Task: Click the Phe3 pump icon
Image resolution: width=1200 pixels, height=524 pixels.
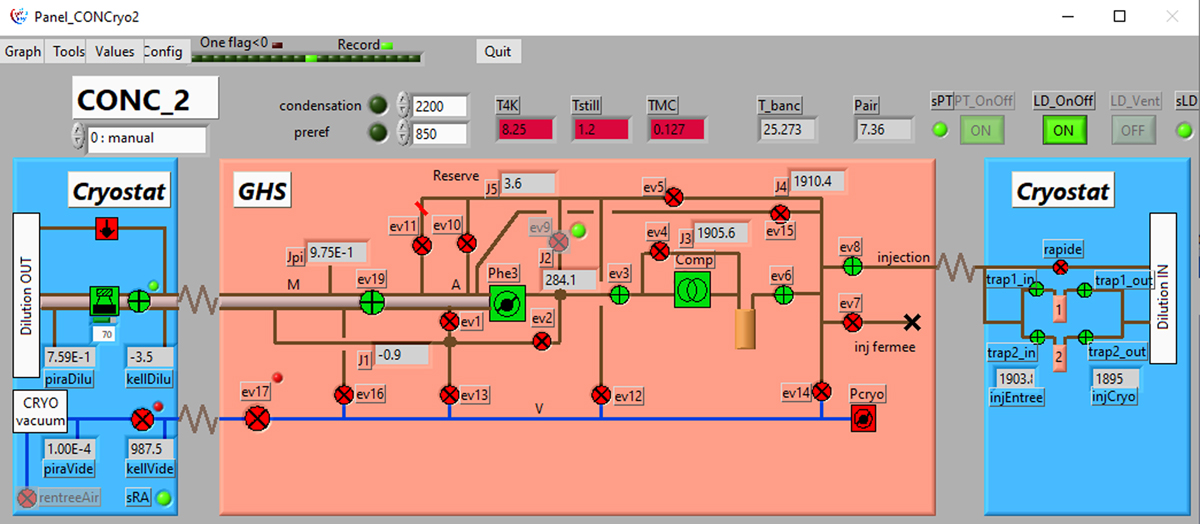Action: (506, 301)
